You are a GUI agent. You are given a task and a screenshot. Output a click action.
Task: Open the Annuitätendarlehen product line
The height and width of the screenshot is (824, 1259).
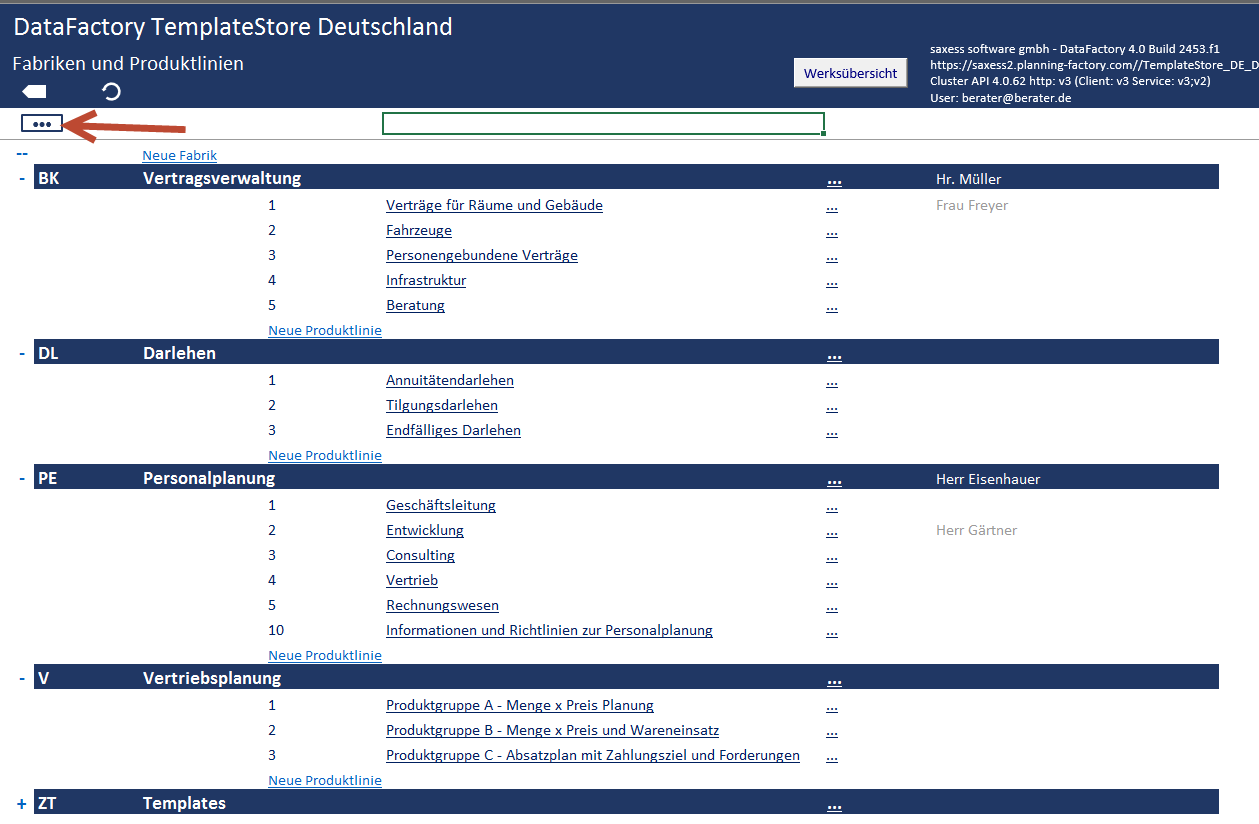coord(450,381)
